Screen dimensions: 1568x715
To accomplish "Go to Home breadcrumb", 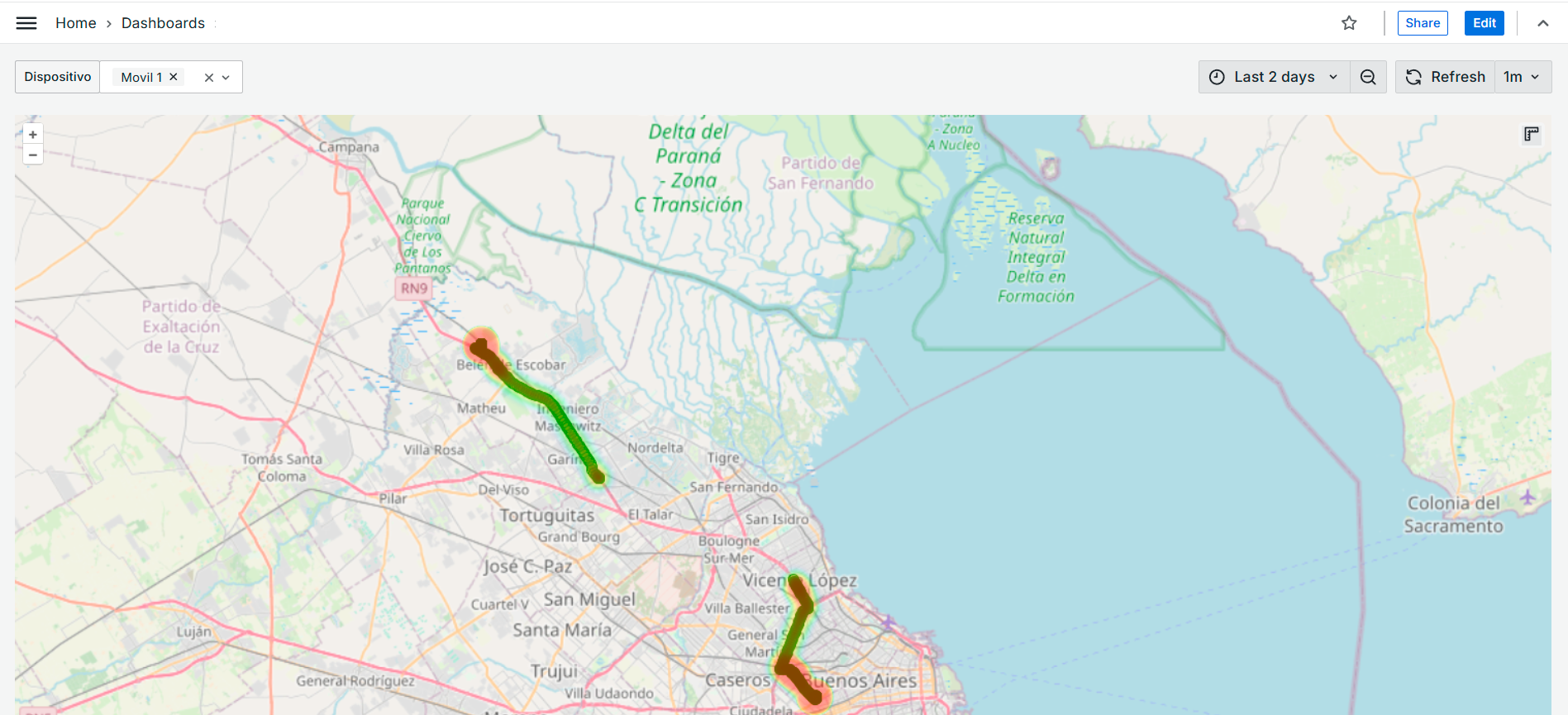I will [x=75, y=23].
